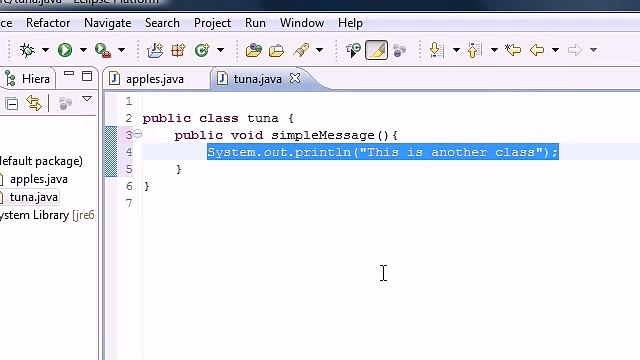Select tuna.java in explorer tree

(x=34, y=197)
